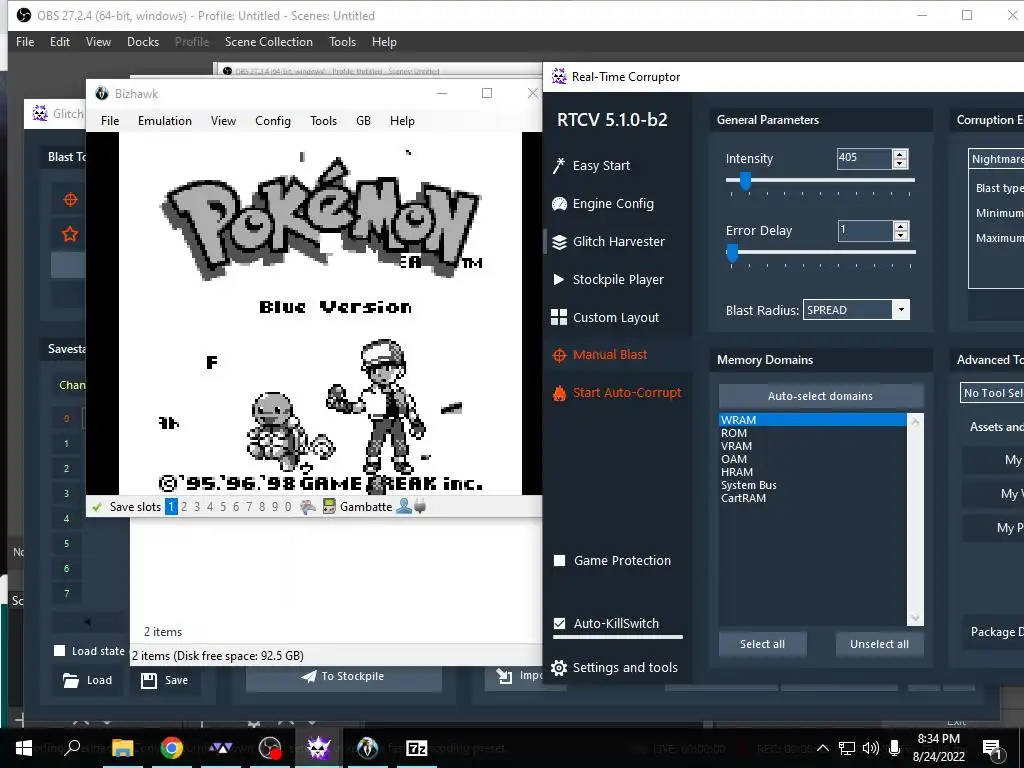Open Nightmare engine dropdown in Corruption Engine
1024x768 pixels.
(x=996, y=159)
